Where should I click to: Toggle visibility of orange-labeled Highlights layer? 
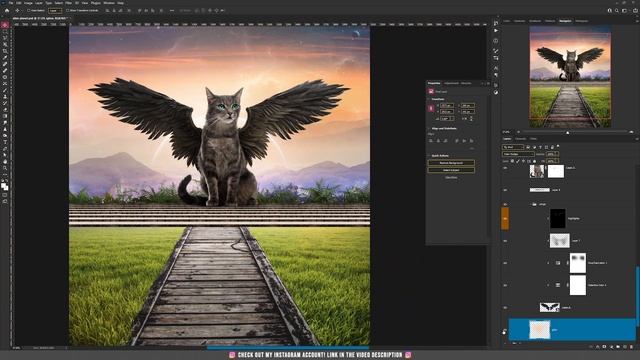(x=505, y=218)
